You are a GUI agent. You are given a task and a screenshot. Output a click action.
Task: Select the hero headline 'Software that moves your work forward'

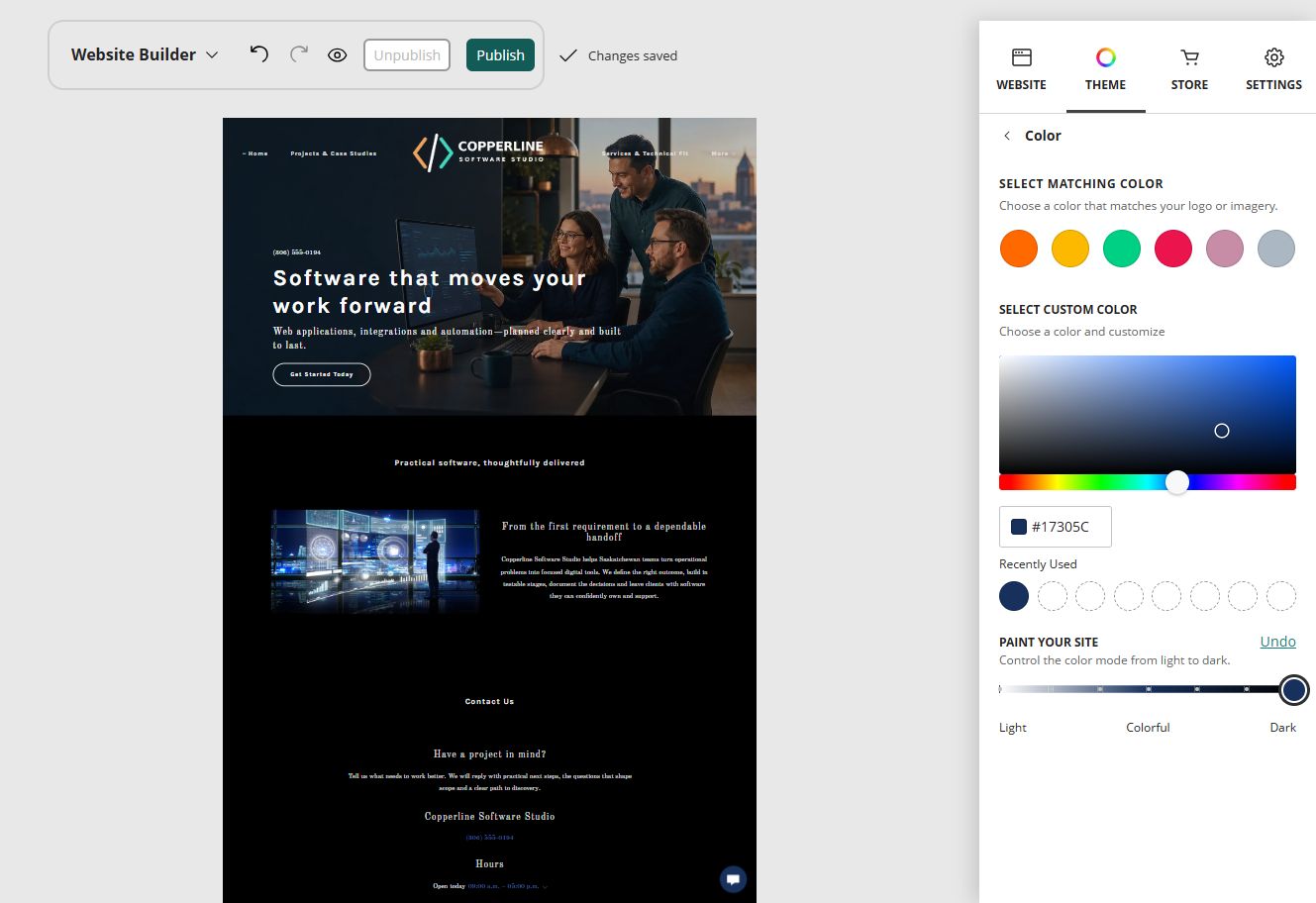pos(430,292)
